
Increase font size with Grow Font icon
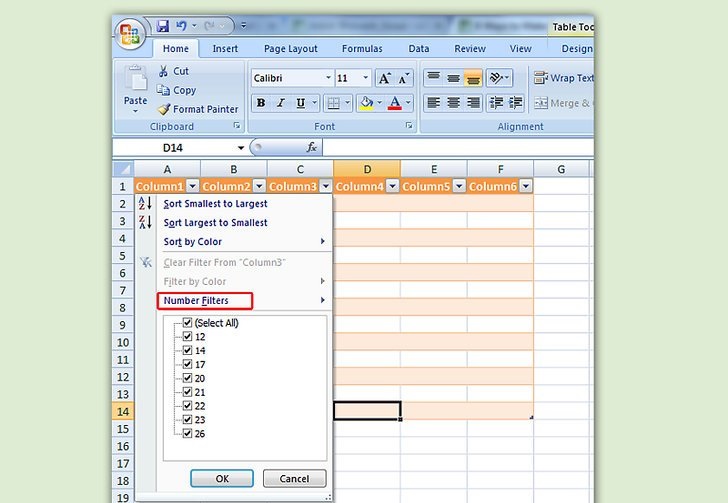pyautogui.click(x=384, y=78)
